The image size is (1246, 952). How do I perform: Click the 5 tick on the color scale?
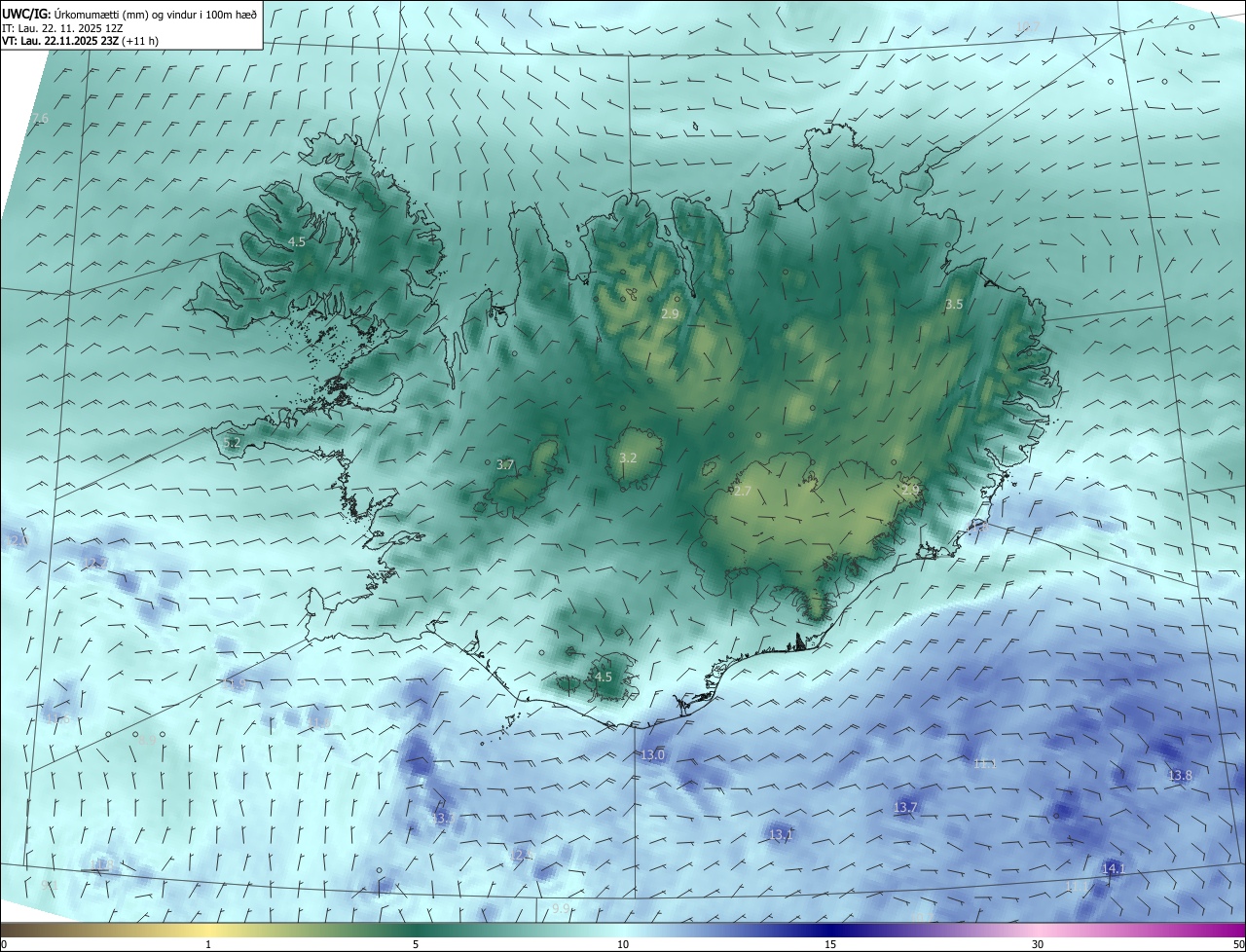(x=416, y=944)
